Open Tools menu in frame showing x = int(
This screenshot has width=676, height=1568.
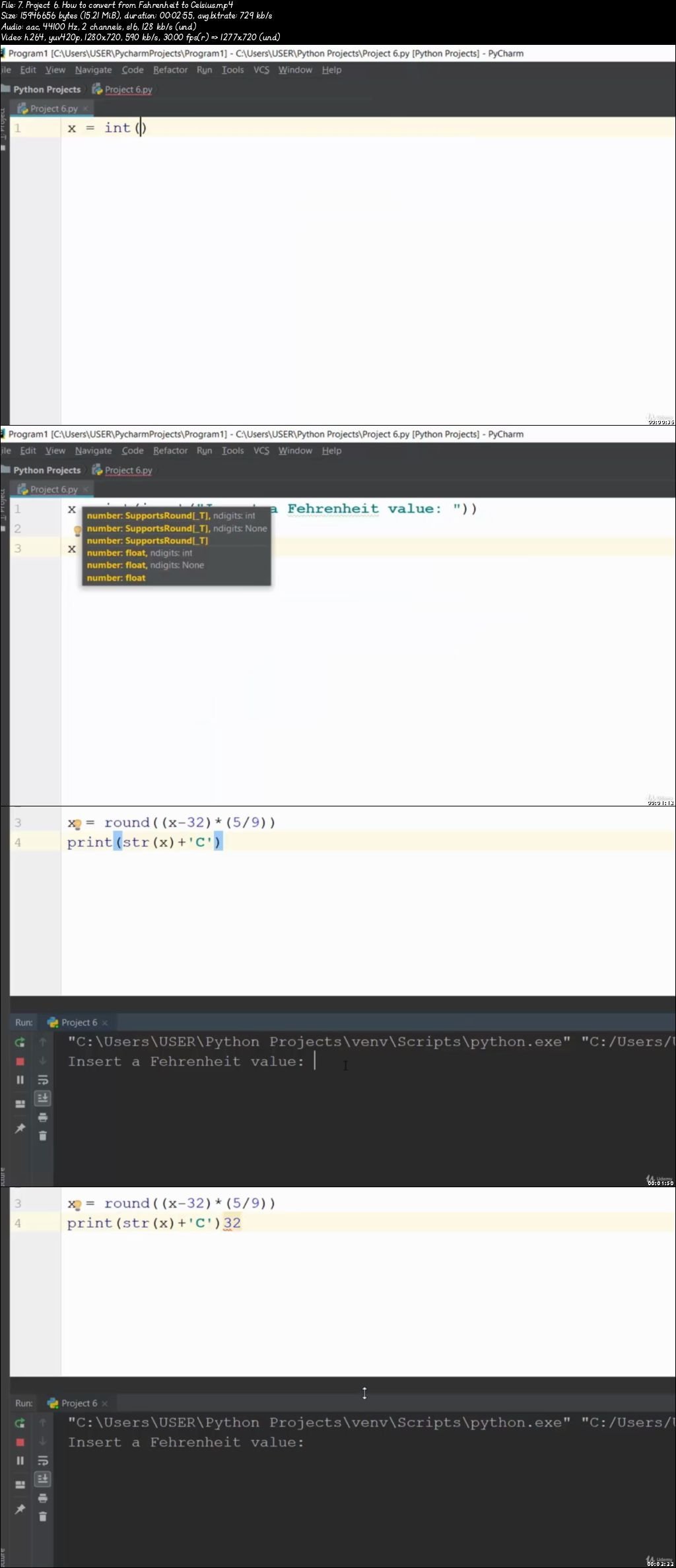(x=233, y=70)
